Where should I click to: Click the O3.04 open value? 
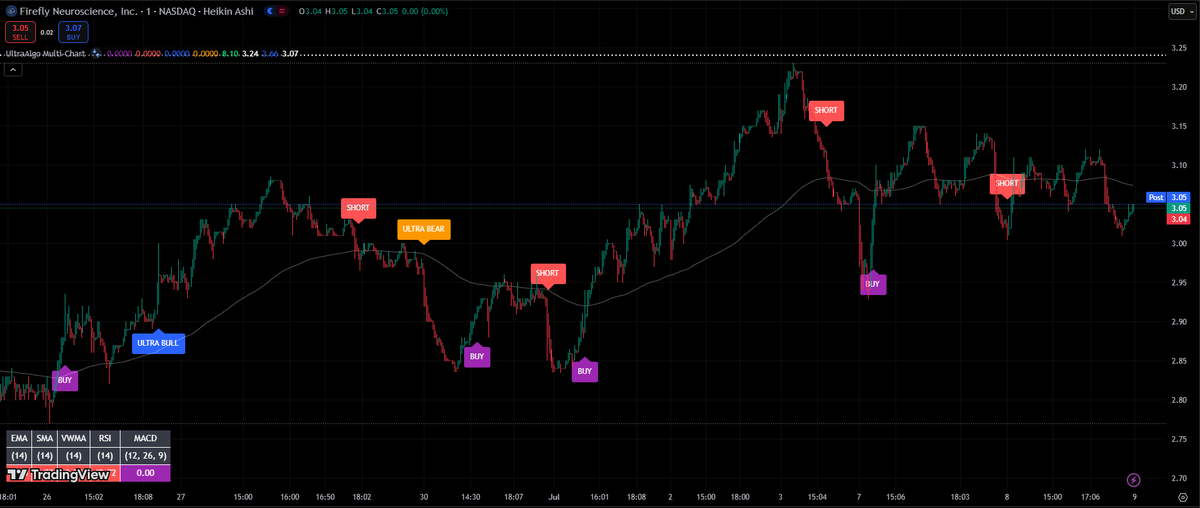click(310, 11)
